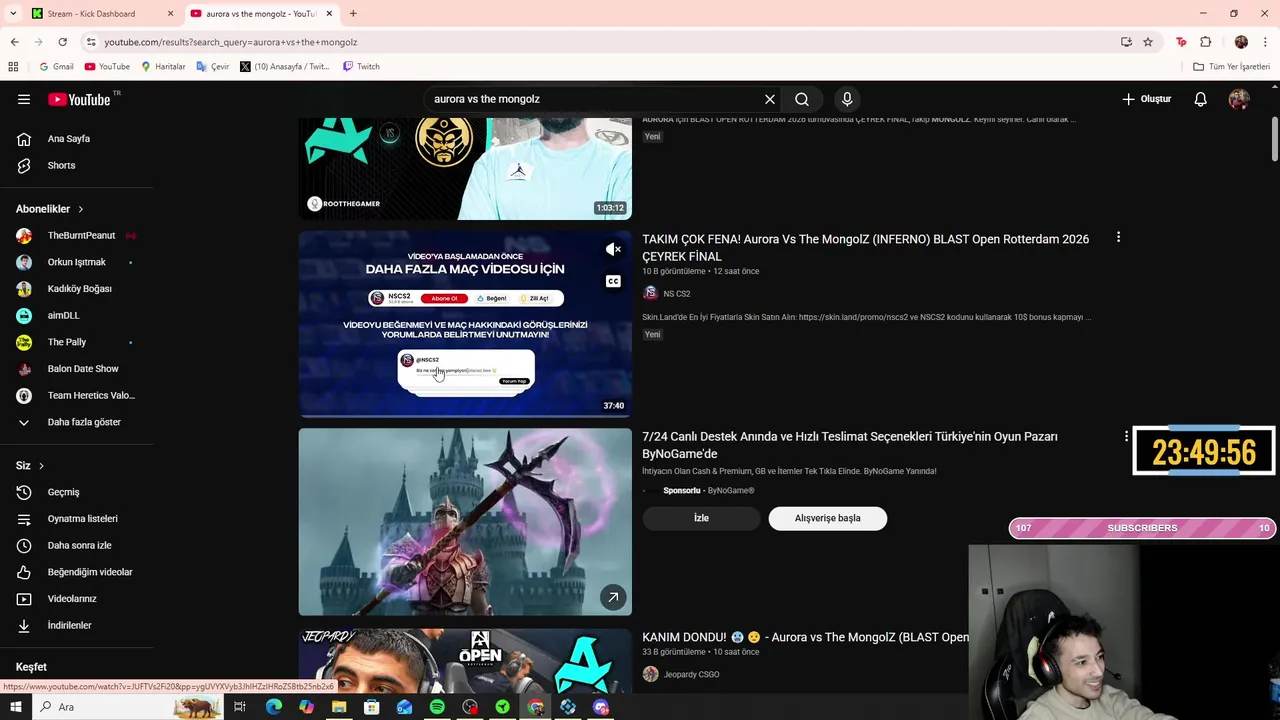Click the Alışverişe başla button

click(x=827, y=518)
